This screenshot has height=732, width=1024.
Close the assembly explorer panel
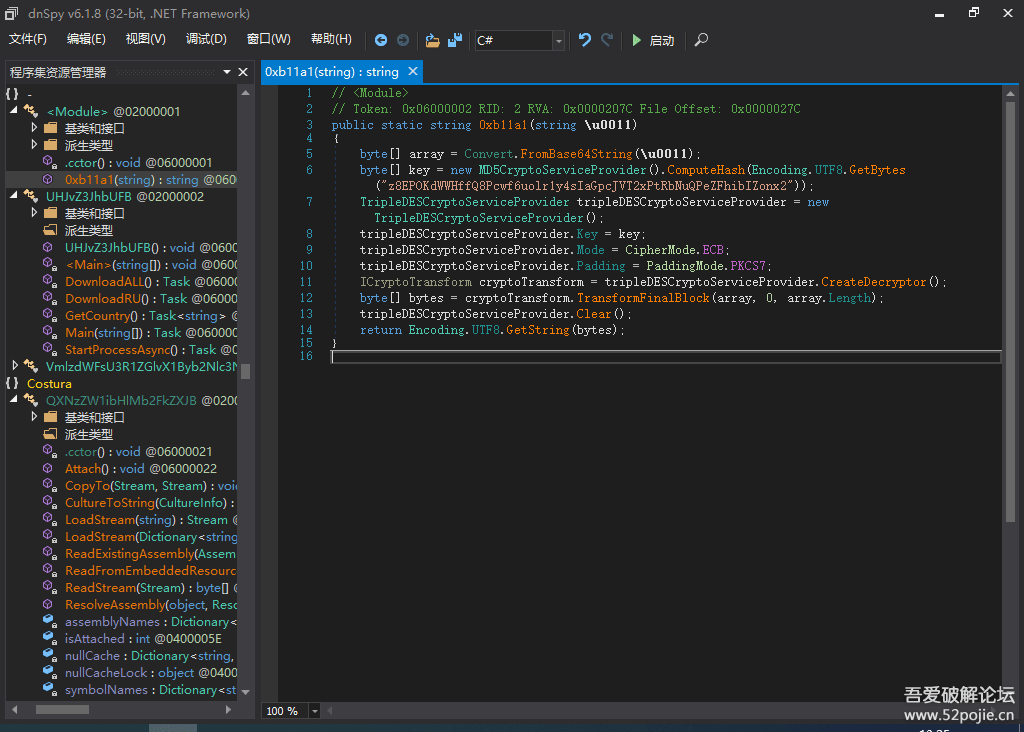pos(242,72)
